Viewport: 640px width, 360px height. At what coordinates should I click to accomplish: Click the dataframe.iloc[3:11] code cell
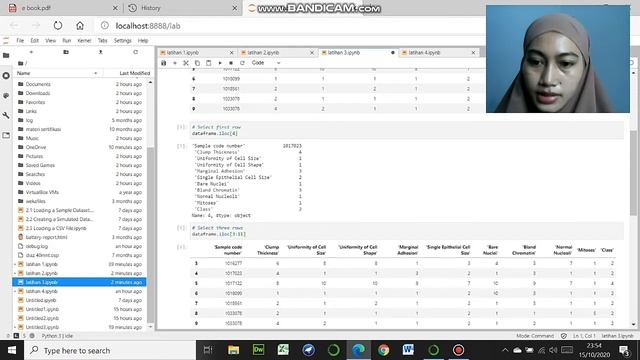click(x=407, y=231)
